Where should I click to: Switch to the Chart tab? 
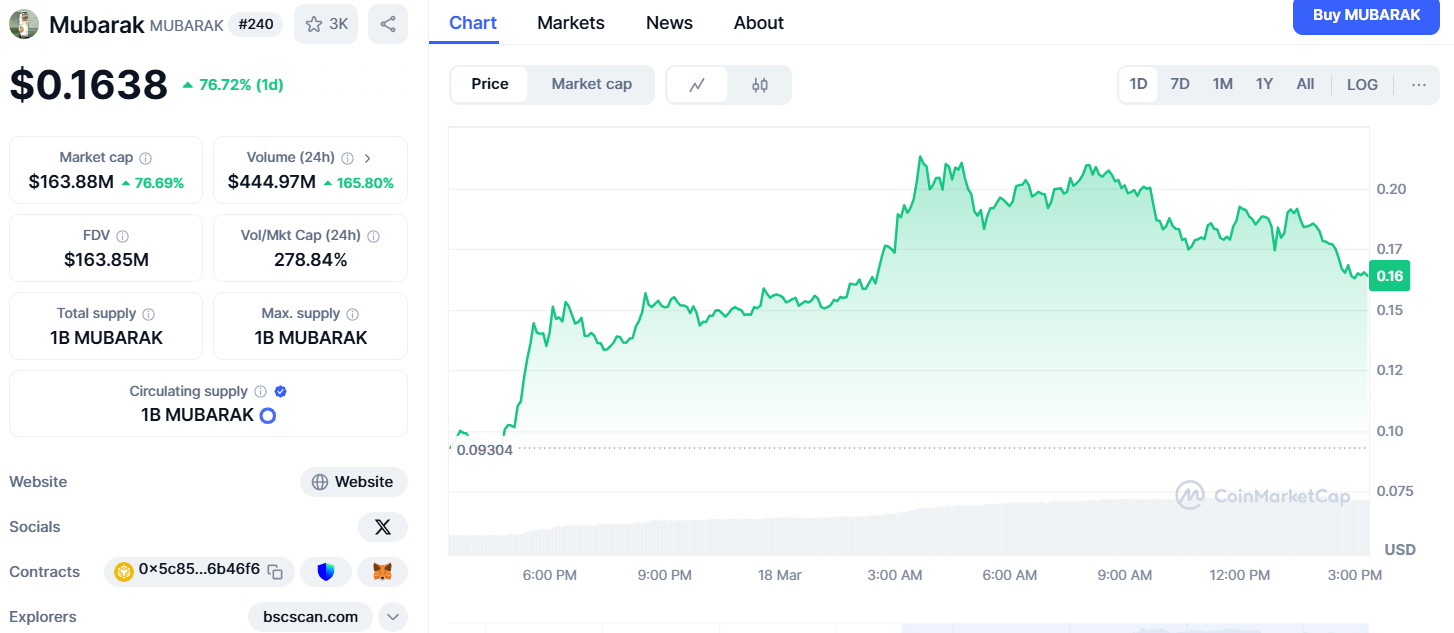coord(473,23)
